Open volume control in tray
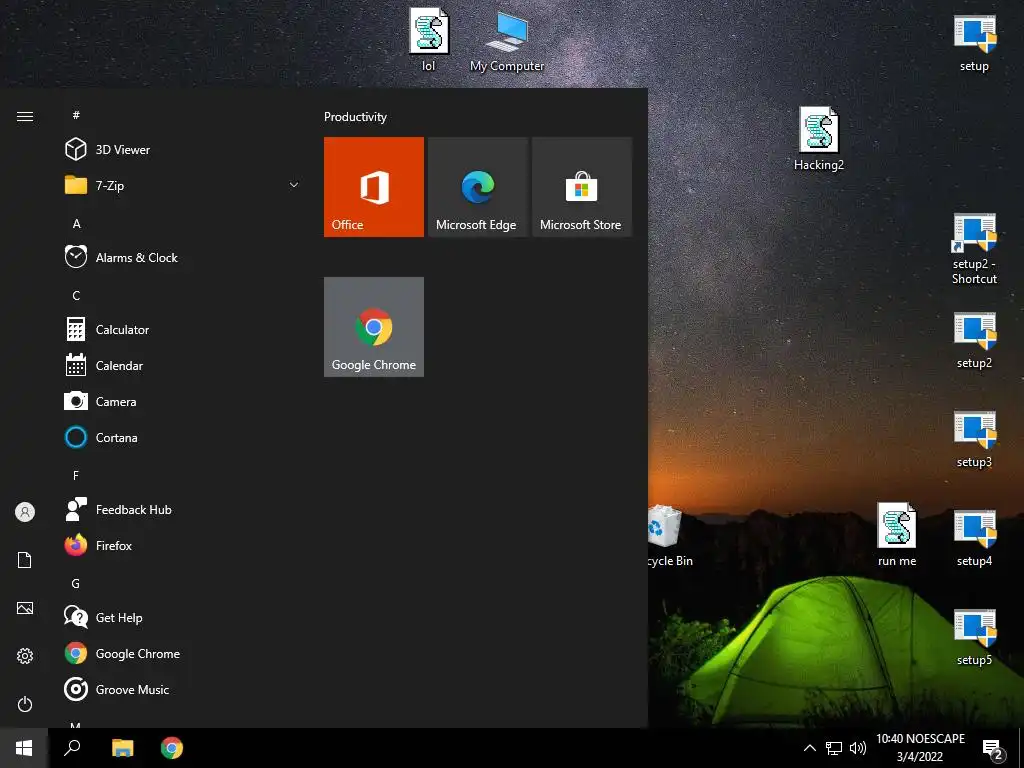Screen dimensions: 1024x768 coord(857,748)
